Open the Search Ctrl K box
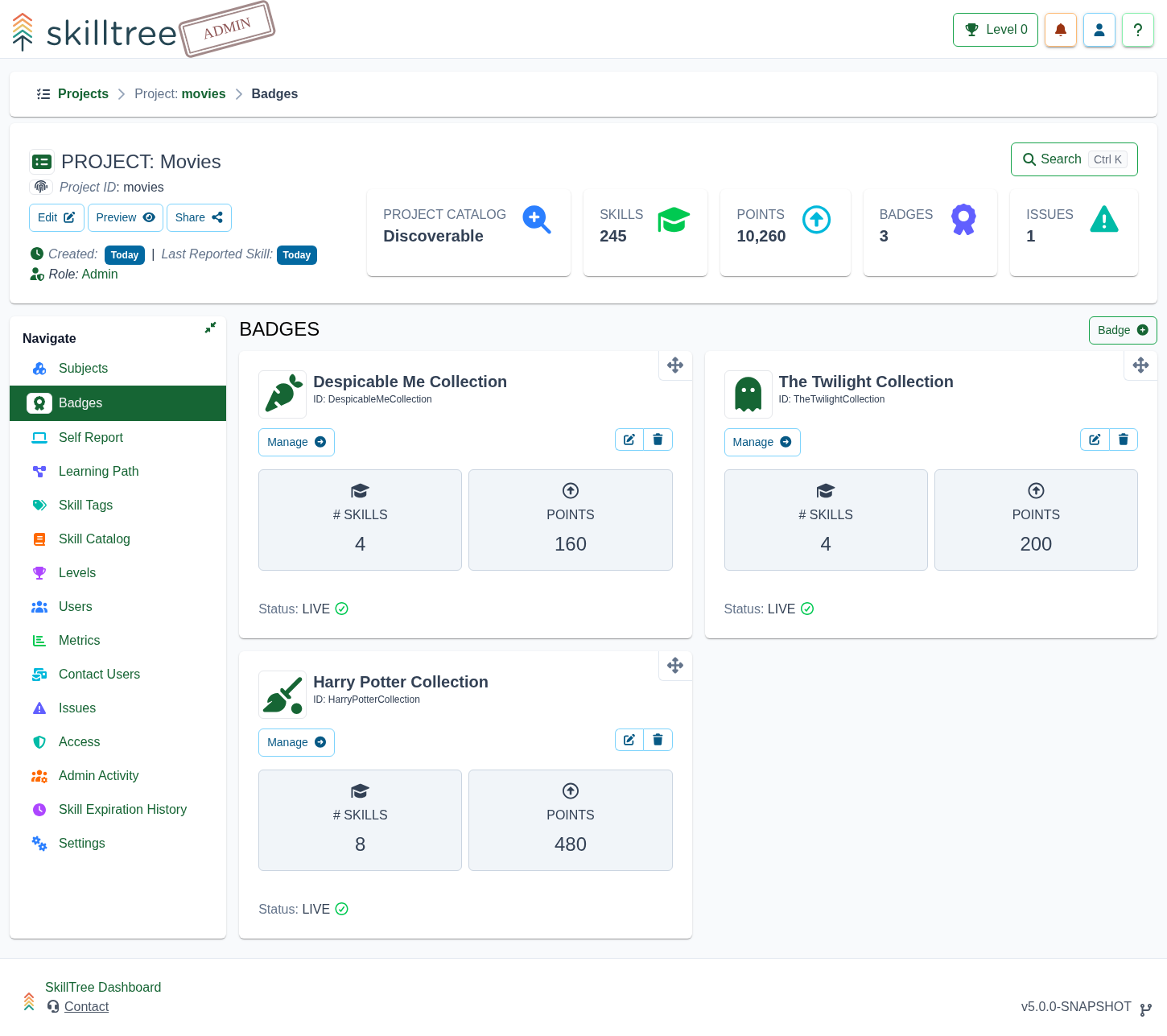 coord(1074,159)
